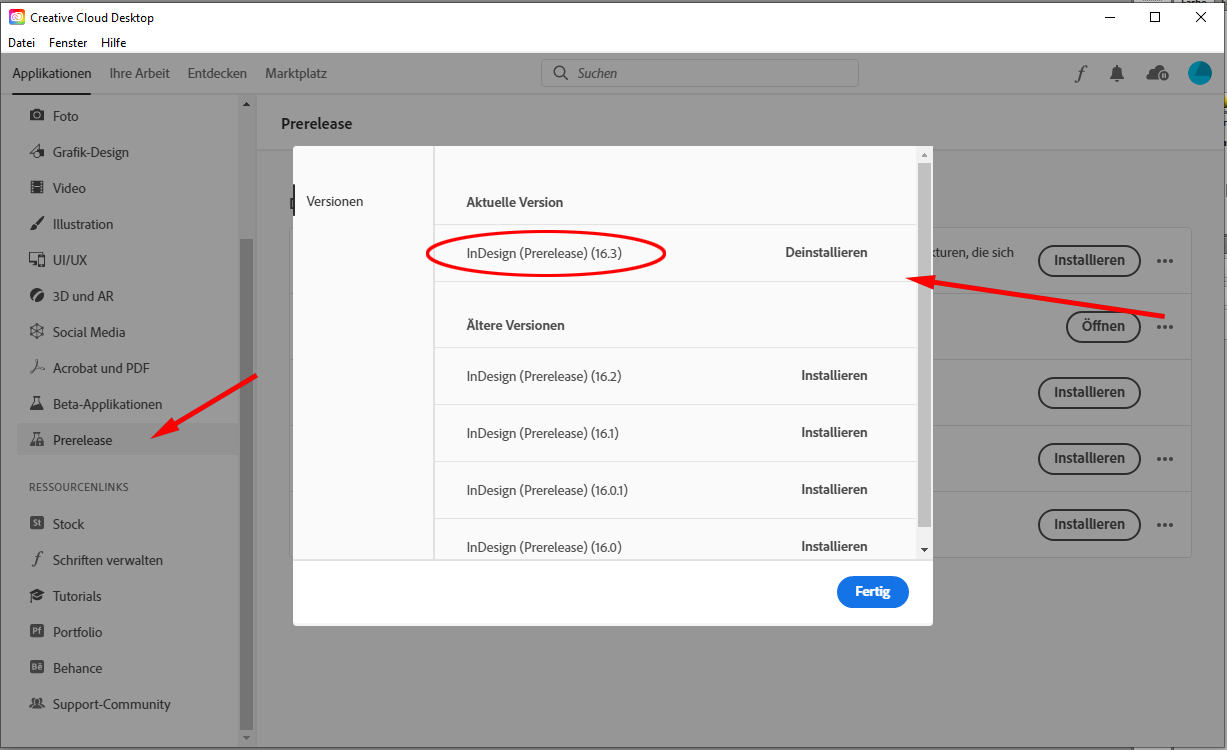Open Tutorials resource link
This screenshot has height=750, width=1227.
77,596
